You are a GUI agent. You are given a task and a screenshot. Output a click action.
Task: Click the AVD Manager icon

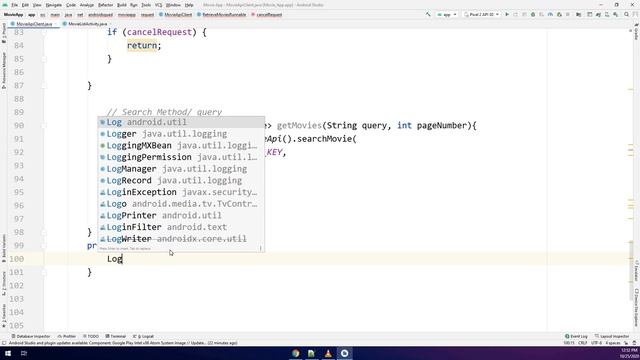607,14
